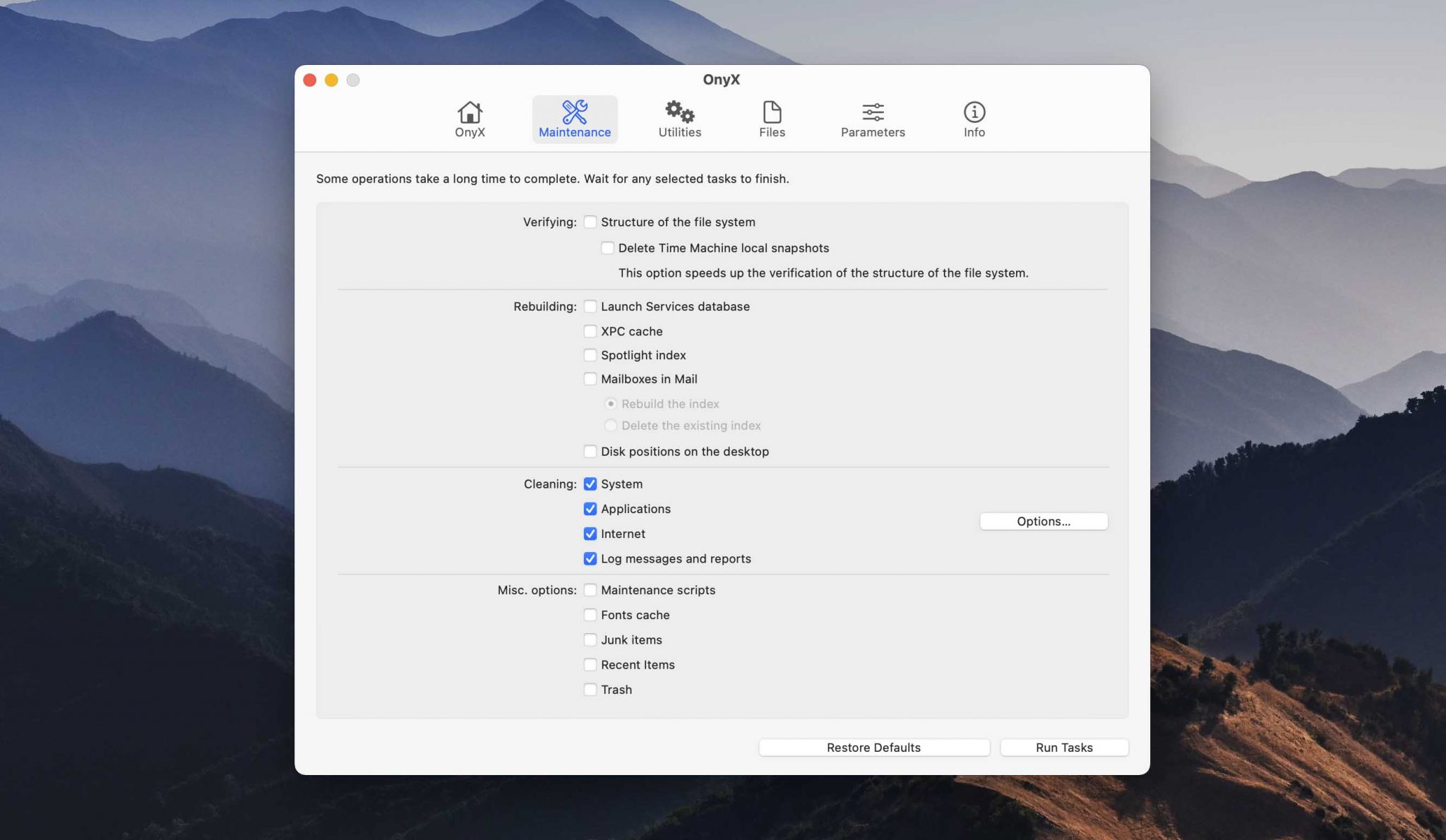Check the XPC cache rebuild option
1446x840 pixels.
click(x=590, y=331)
